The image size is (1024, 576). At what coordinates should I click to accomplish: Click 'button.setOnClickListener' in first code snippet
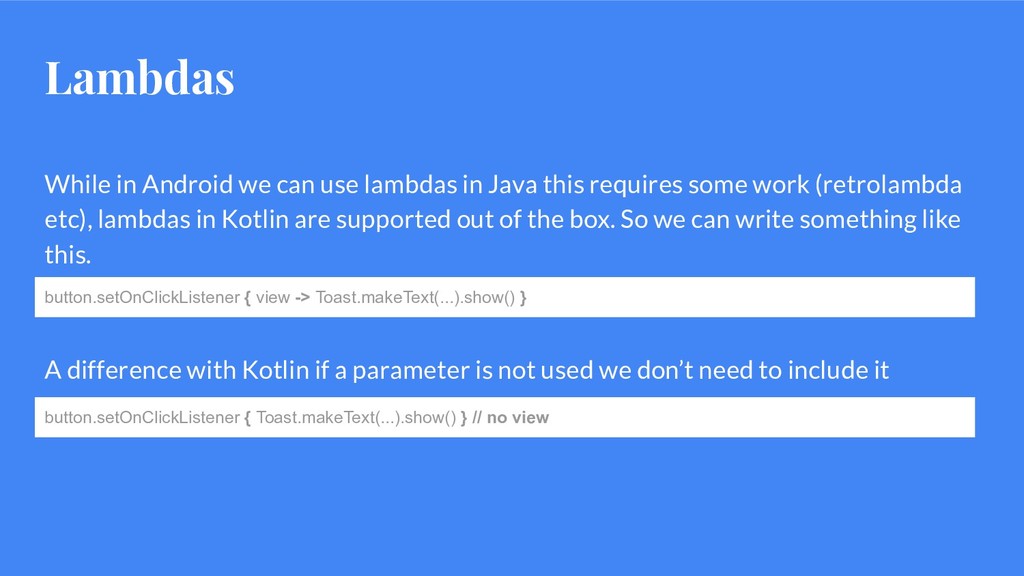point(142,298)
